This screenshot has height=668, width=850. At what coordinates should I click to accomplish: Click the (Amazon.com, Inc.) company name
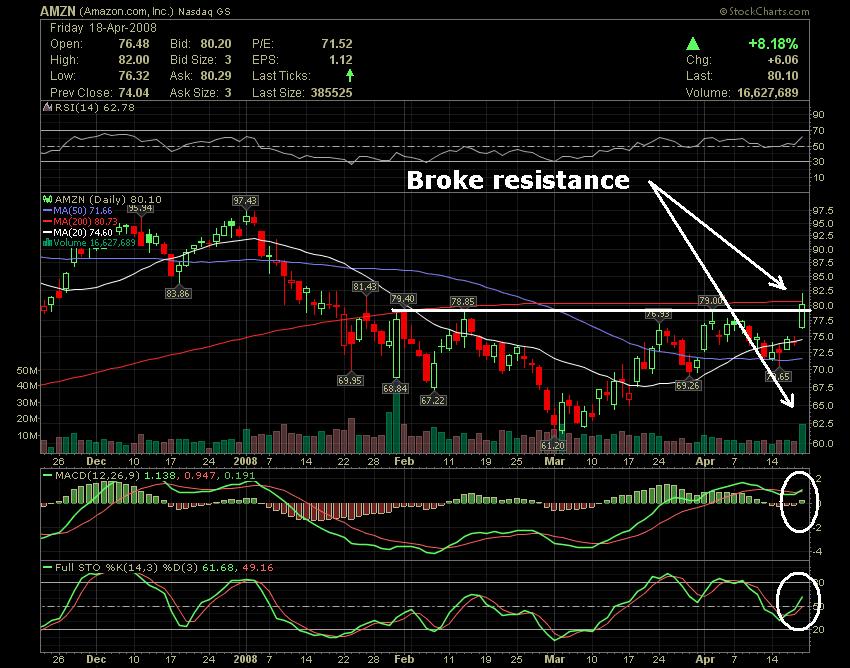point(126,11)
